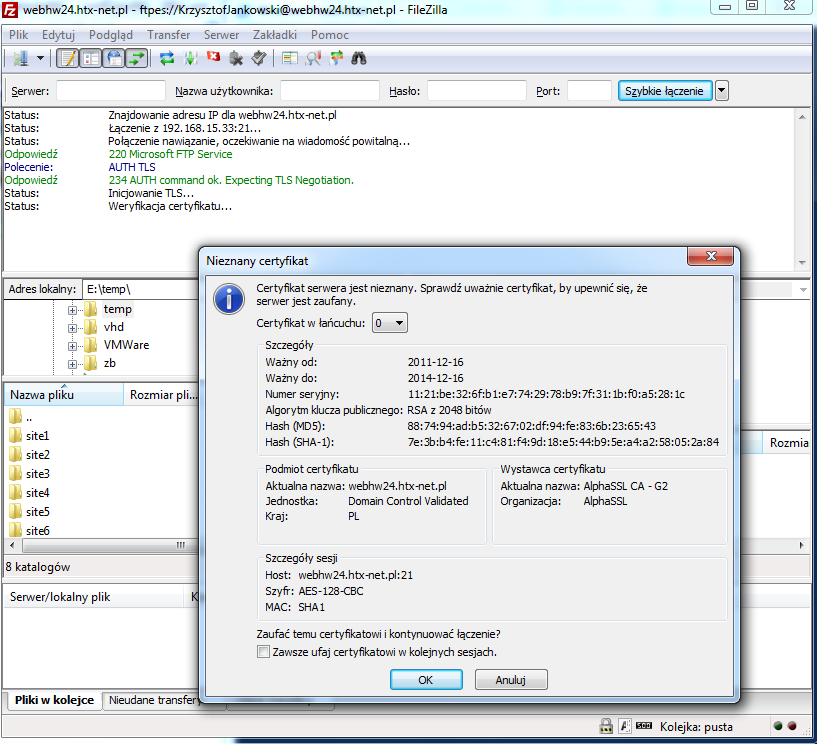Toggle the transfer queue display icon
The width and height of the screenshot is (817, 744).
[x=137, y=58]
